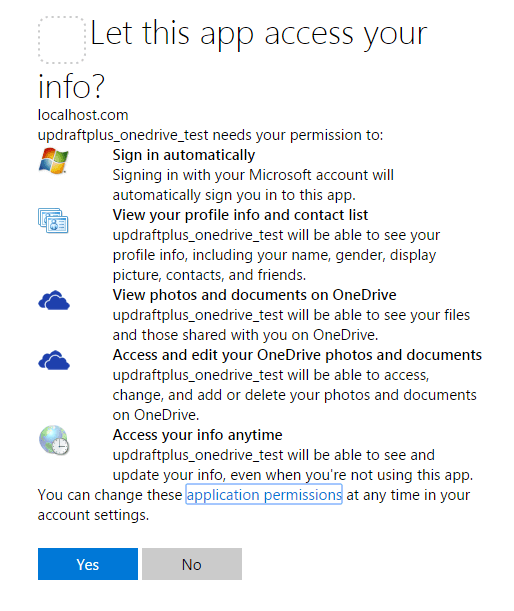The height and width of the screenshot is (611, 514).
Task: Click the profile contact cards icon
Action: tap(53, 221)
